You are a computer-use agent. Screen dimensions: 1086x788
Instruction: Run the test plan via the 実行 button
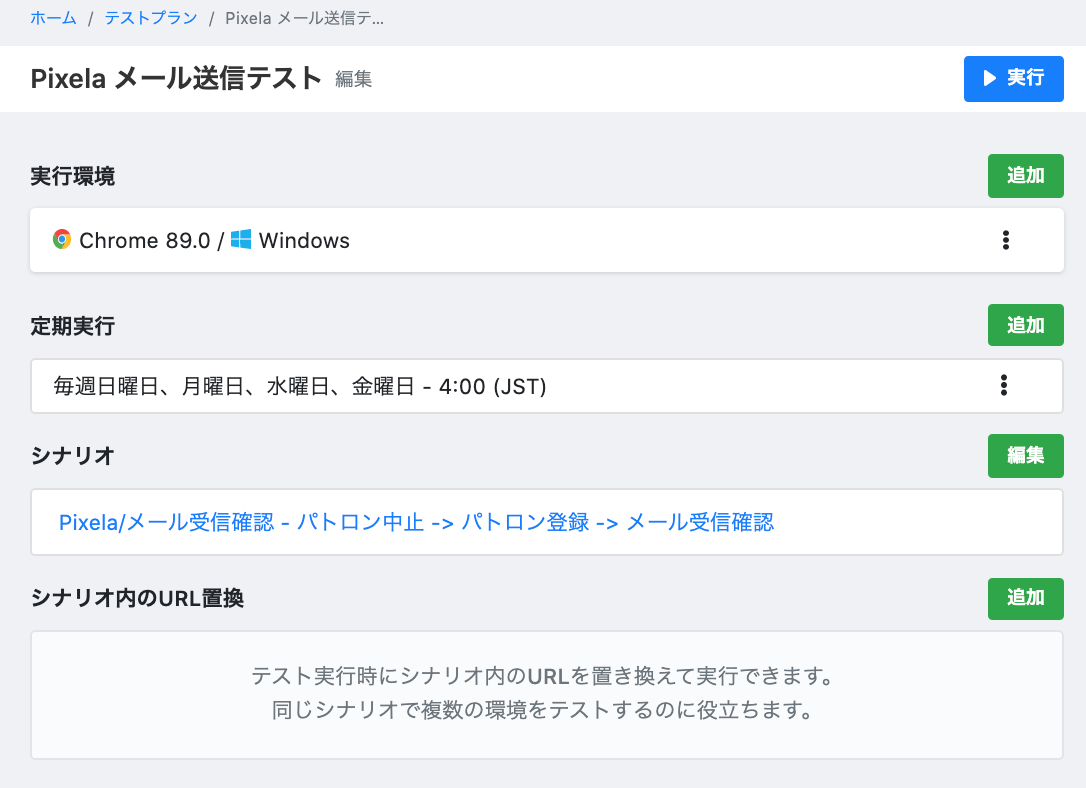(x=1014, y=79)
